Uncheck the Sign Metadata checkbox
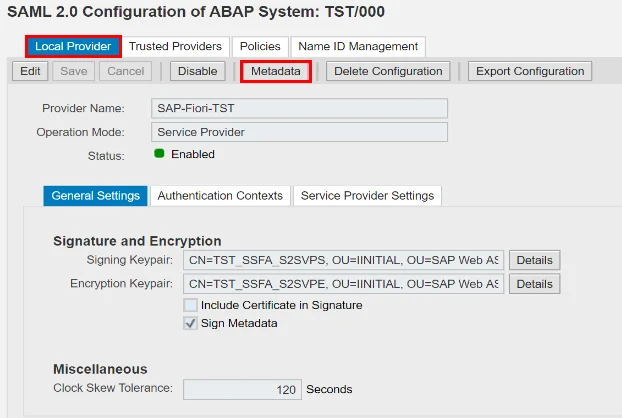Image resolution: width=622 pixels, height=418 pixels. click(190, 323)
